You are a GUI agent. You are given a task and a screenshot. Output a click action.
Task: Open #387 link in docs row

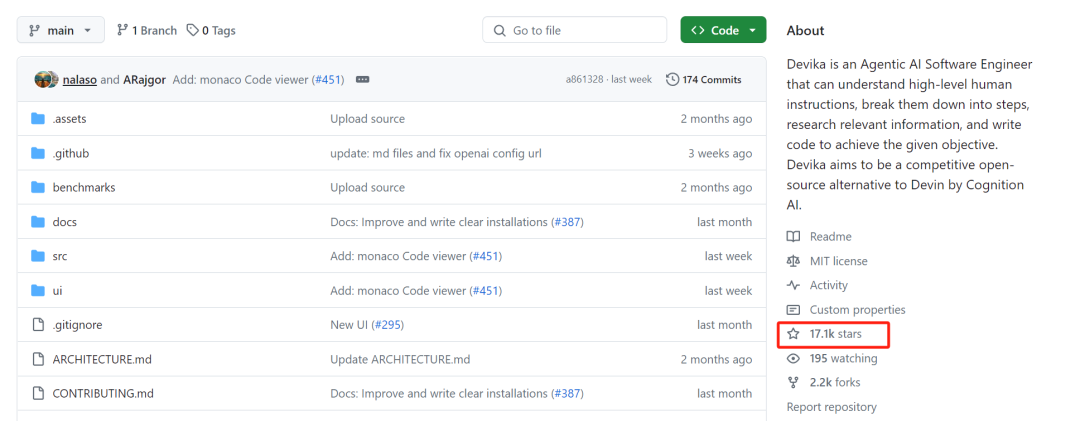[568, 222]
